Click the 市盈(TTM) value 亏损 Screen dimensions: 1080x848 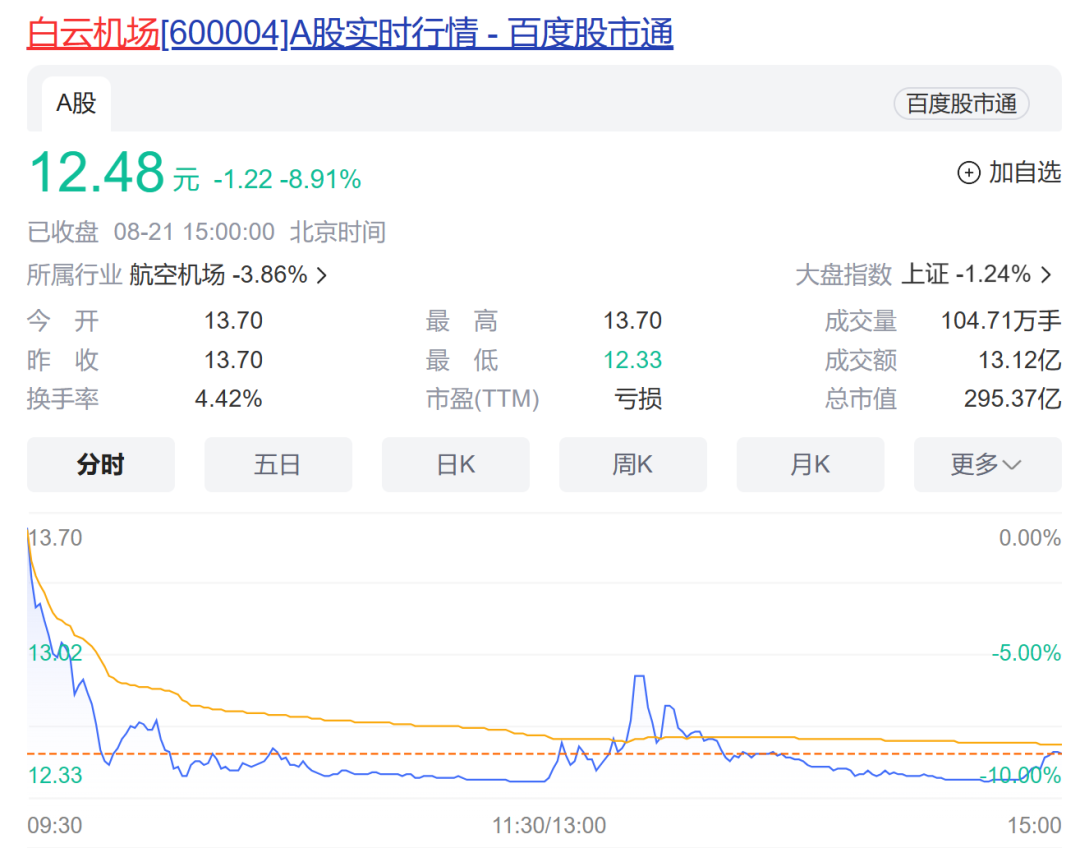pos(638,399)
